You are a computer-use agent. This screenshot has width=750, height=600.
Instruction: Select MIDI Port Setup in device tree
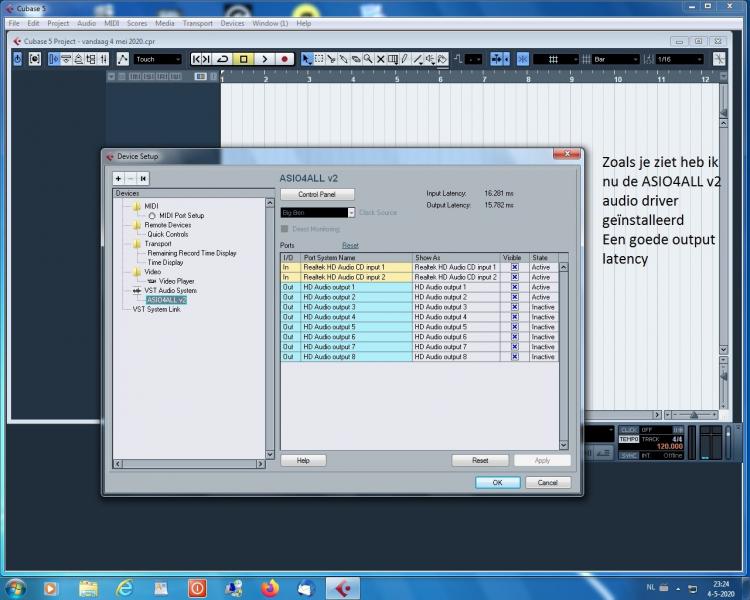click(182, 215)
